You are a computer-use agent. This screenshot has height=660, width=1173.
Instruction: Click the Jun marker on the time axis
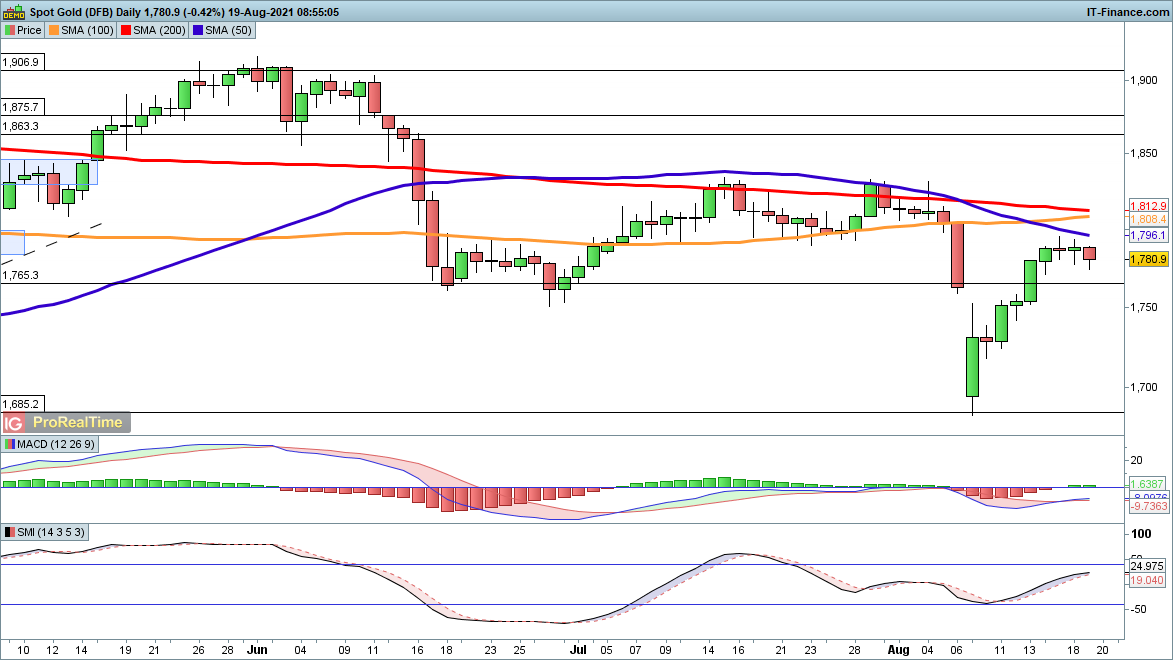259,649
